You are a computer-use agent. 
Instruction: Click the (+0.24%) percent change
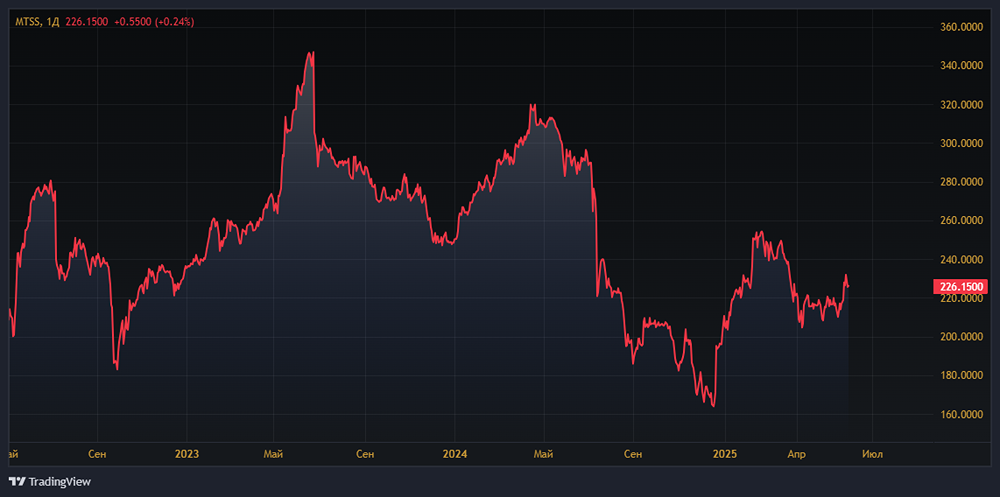click(175, 22)
